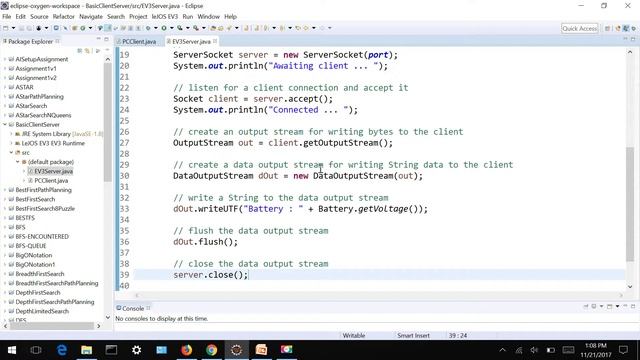The width and height of the screenshot is (640, 360).
Task: Open the Debug dropdown arrow
Action: (156, 28)
